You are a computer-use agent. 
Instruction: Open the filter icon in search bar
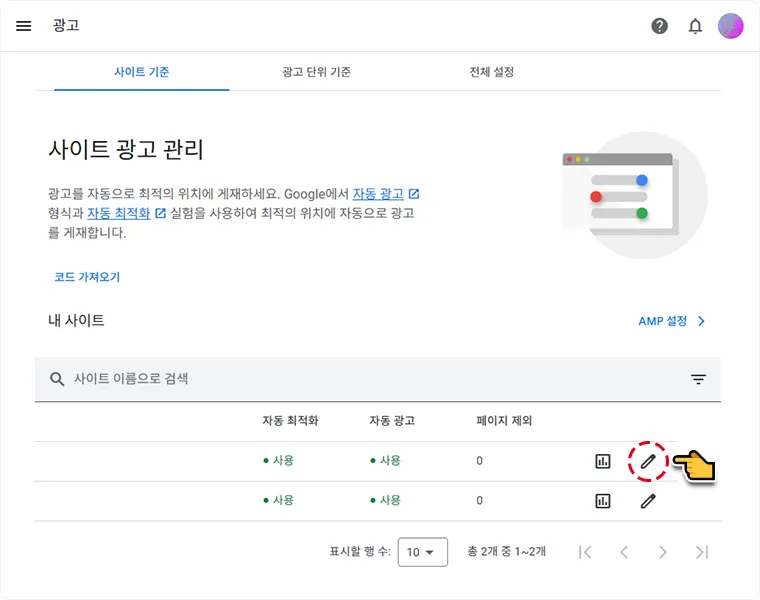(x=698, y=379)
